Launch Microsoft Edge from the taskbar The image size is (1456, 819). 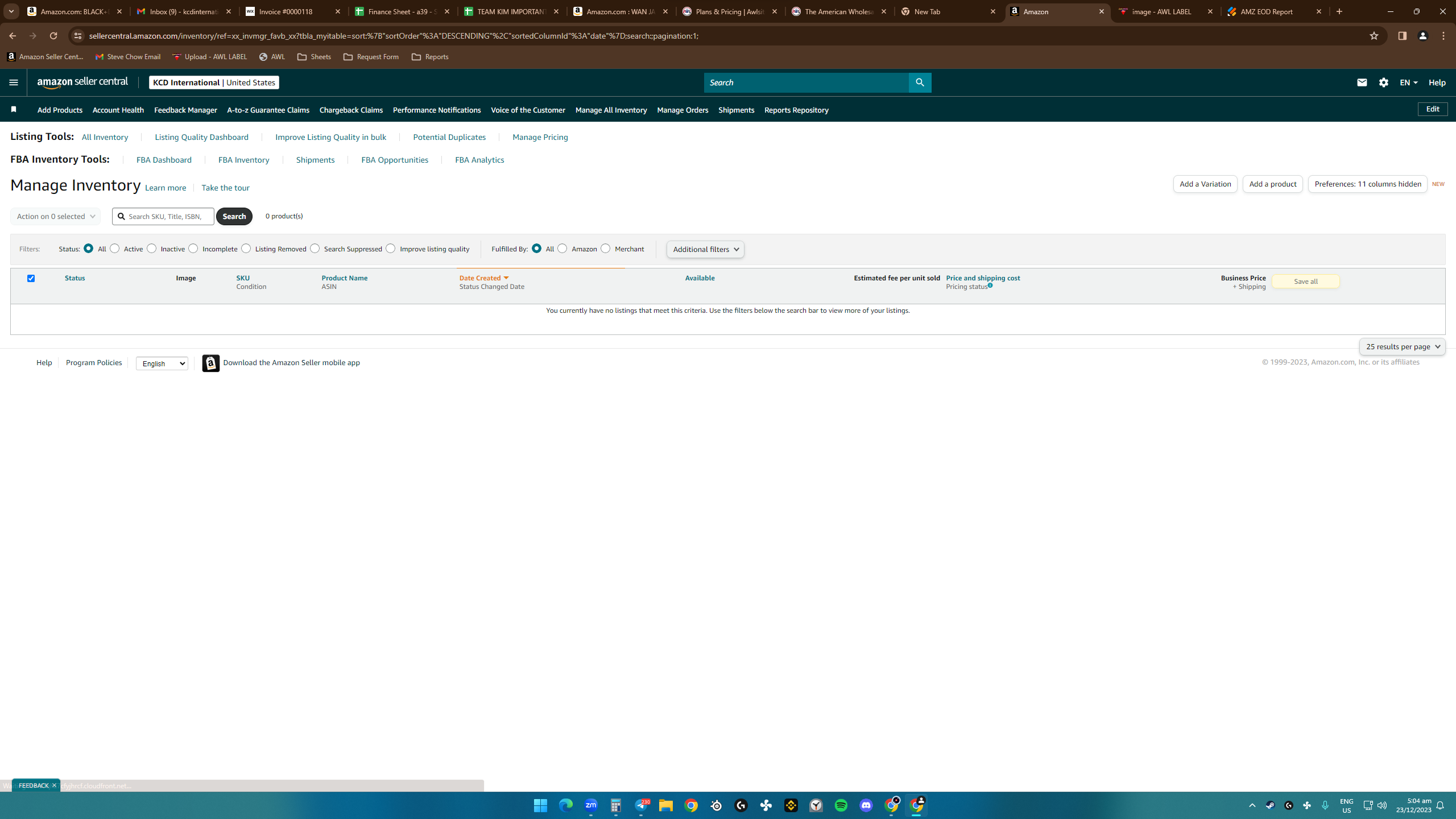click(565, 805)
